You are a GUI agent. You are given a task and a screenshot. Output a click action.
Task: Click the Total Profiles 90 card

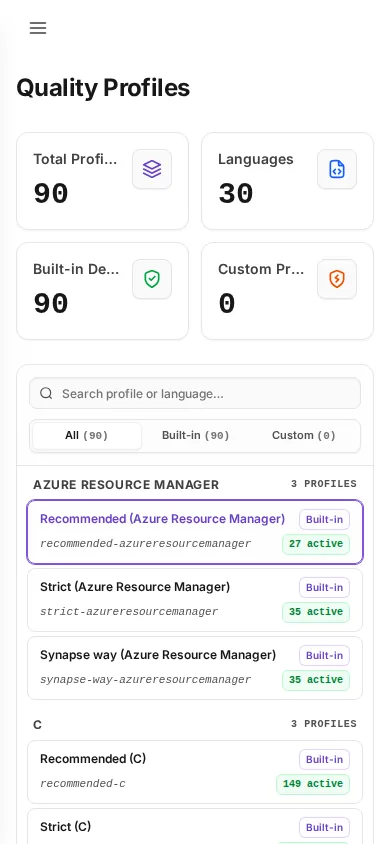103,181
